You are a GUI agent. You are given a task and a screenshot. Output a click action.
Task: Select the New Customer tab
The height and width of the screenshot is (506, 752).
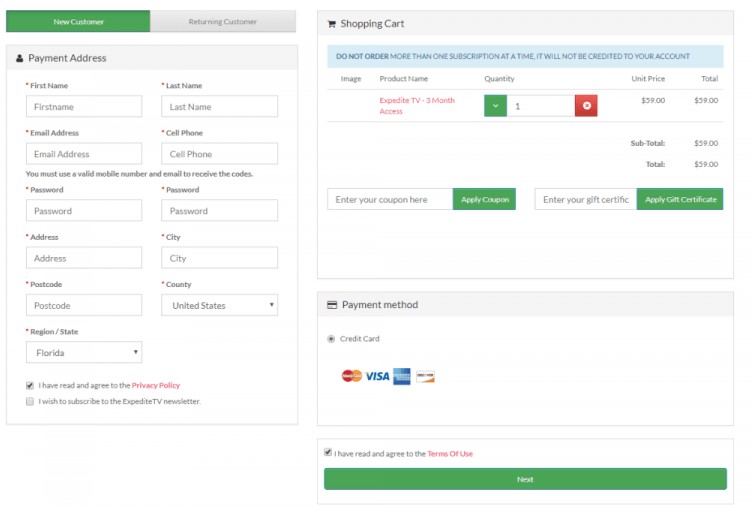coord(78,21)
